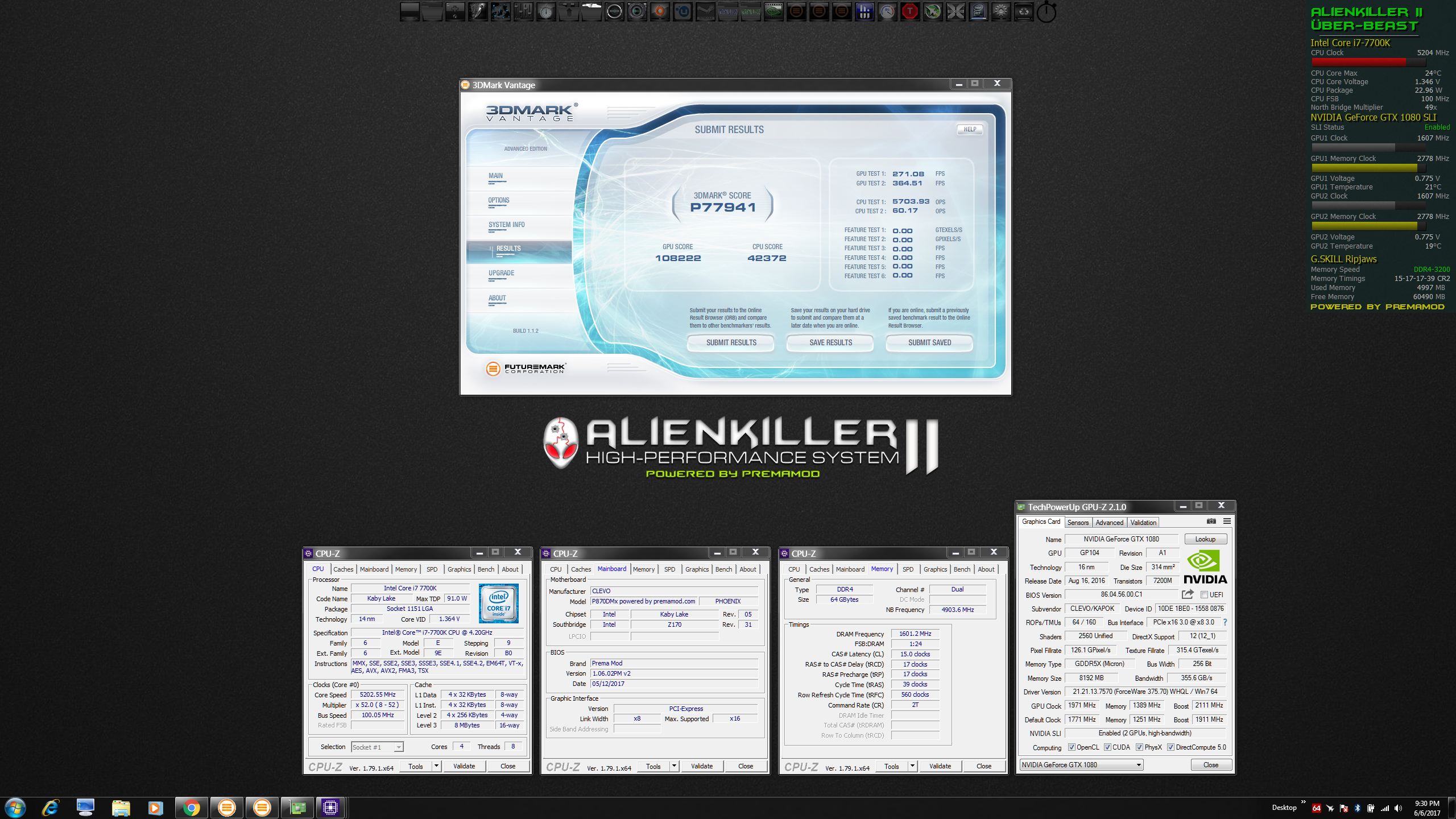Viewport: 1456px width, 819px height.
Task: Launch Origin from the top dock
Action: (x=660, y=11)
